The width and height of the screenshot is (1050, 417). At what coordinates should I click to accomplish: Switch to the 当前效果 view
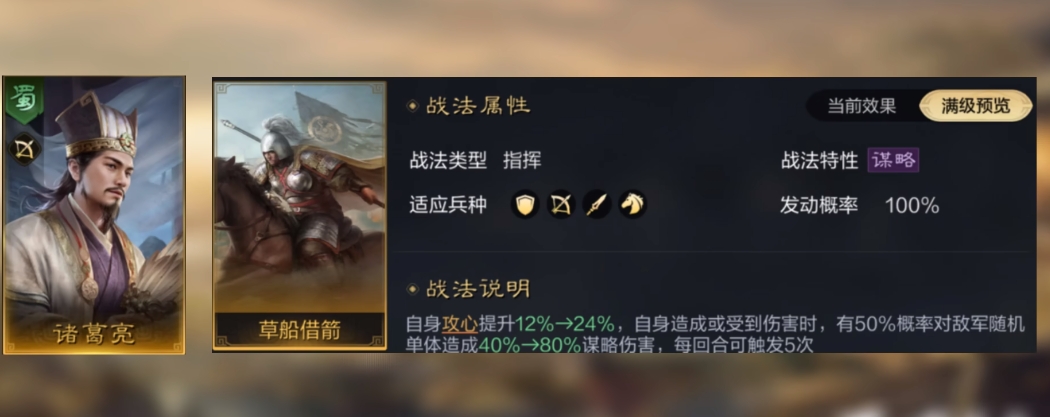862,106
